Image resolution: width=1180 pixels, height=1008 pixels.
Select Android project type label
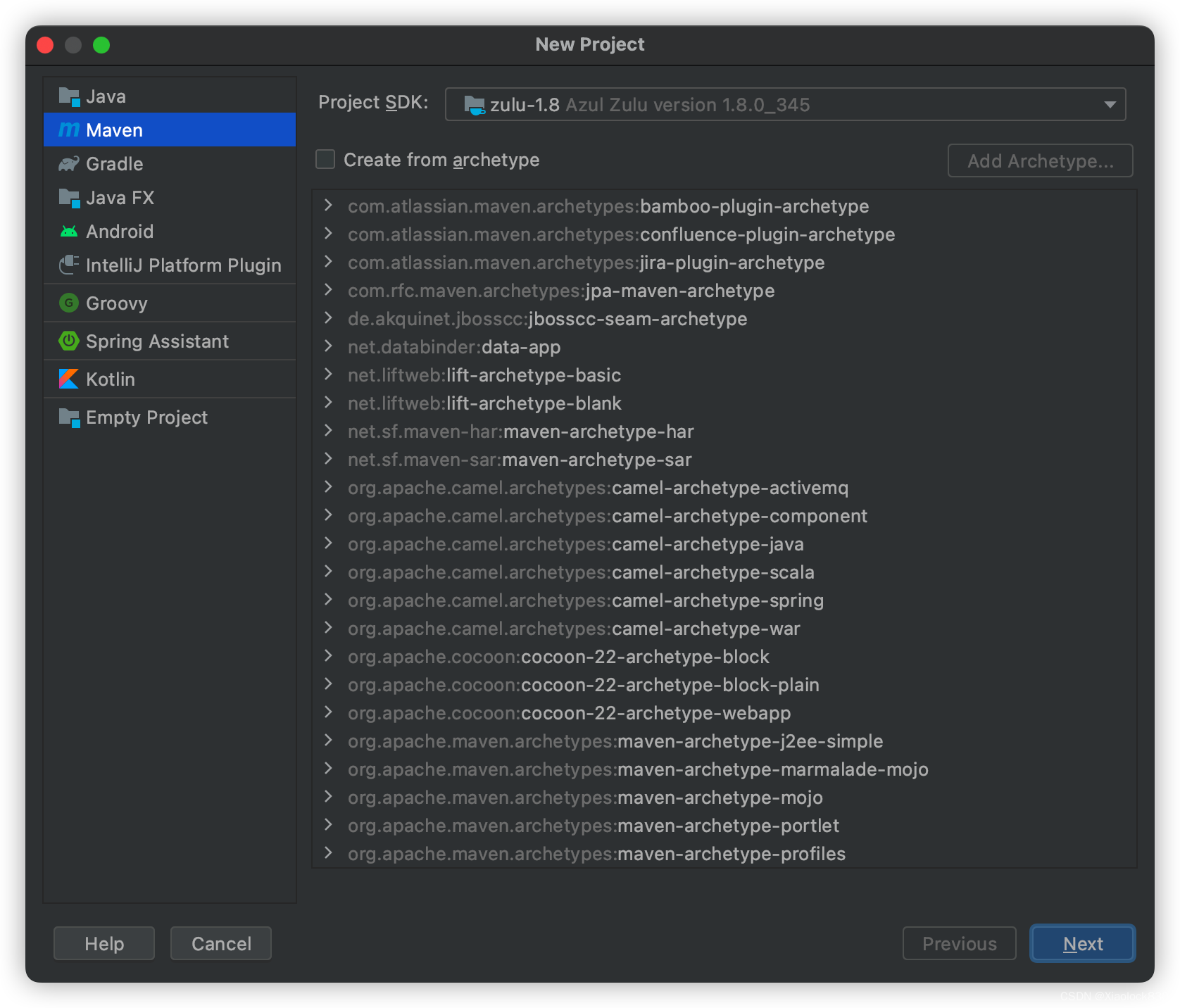[x=120, y=232]
